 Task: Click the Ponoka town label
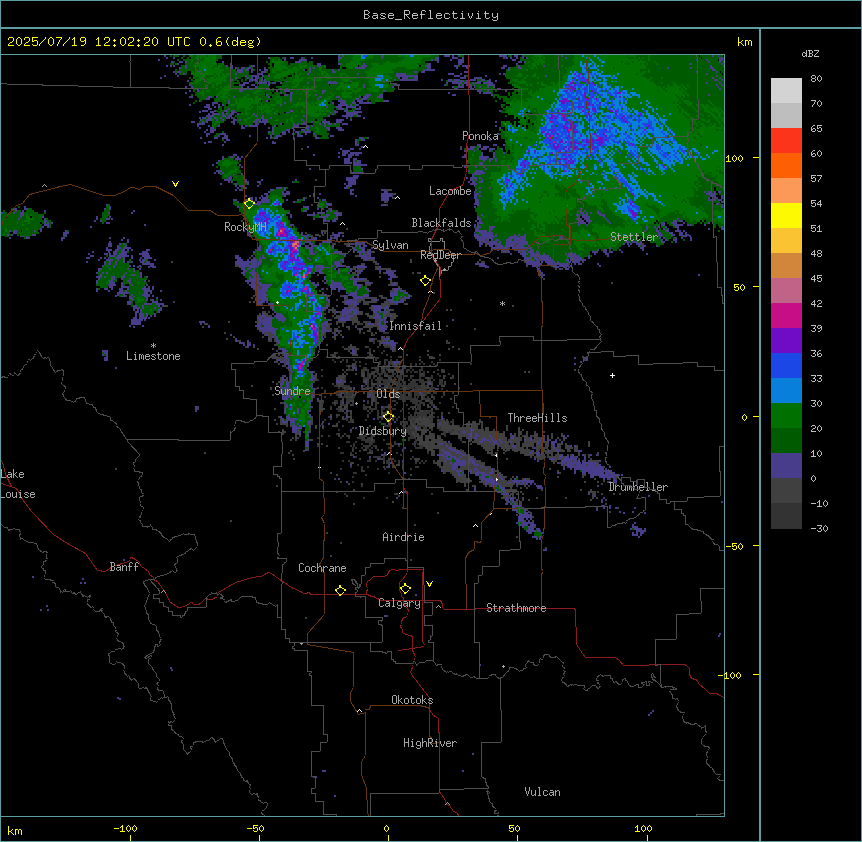[480, 136]
